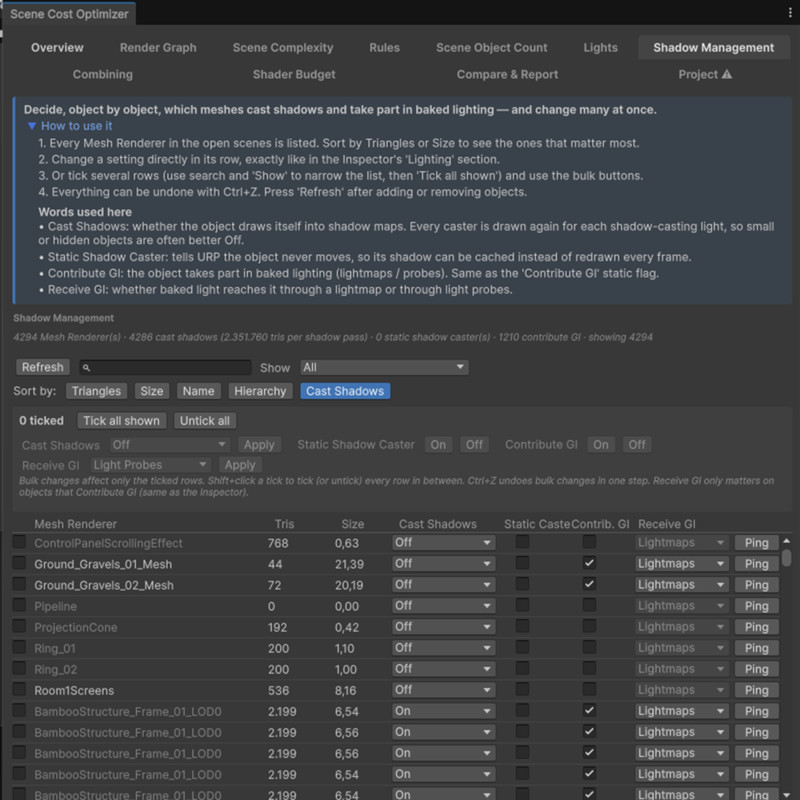Toggle Contrib. GI for Ground_Gravels_02_Mesh
Image resolution: width=800 pixels, height=800 pixels.
click(x=589, y=584)
